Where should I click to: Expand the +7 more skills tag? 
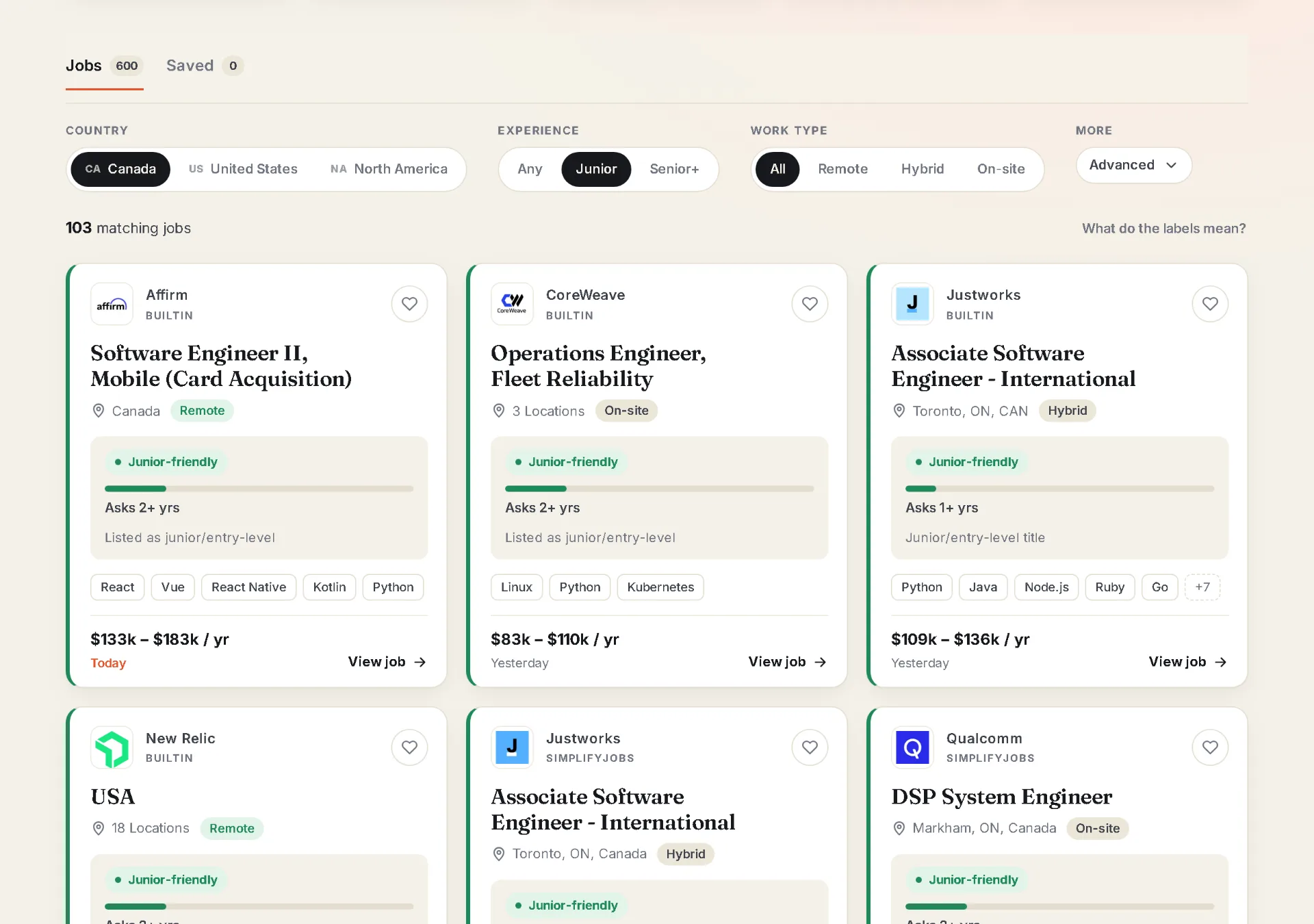tap(1202, 587)
